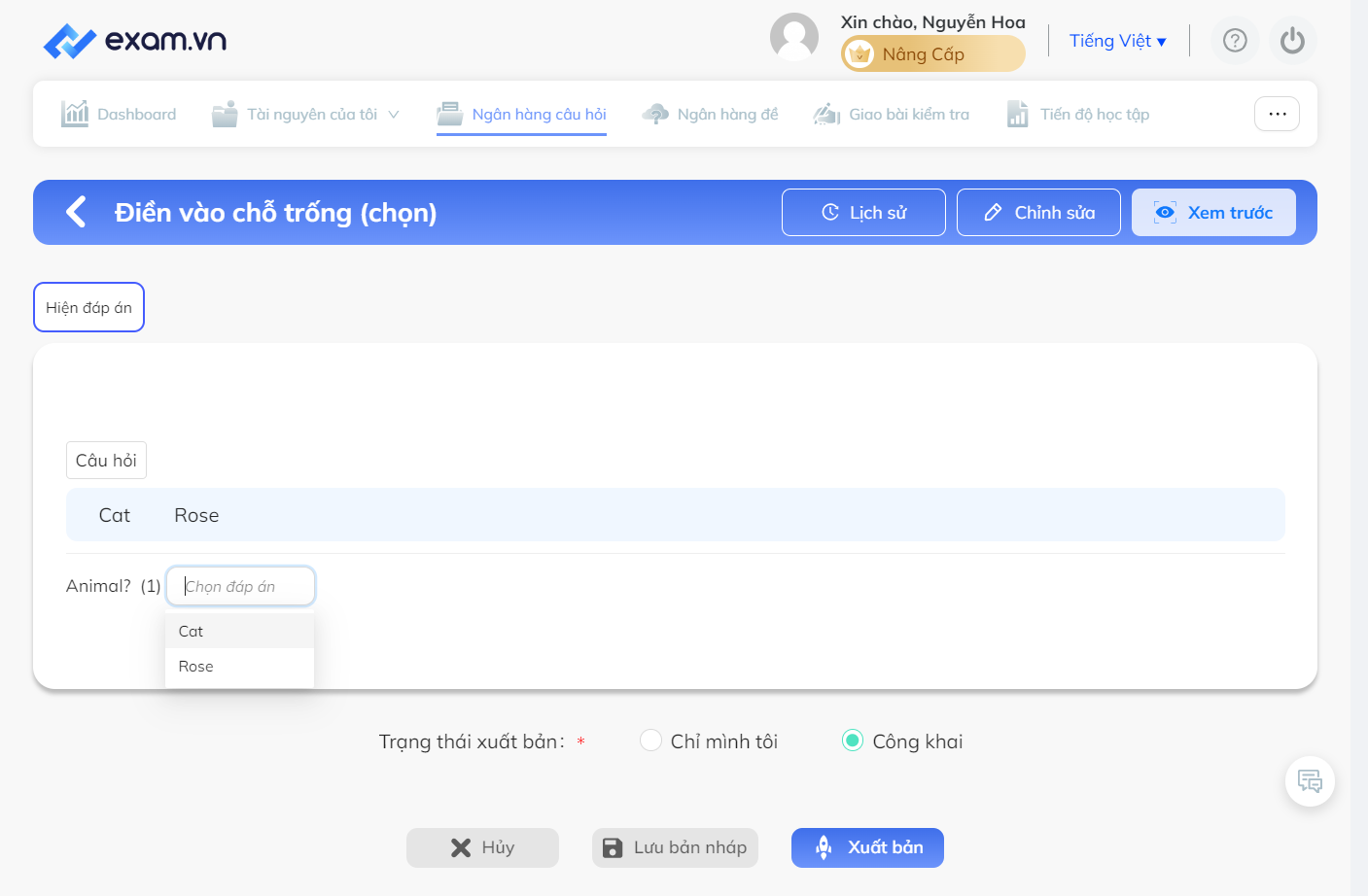Viewport: 1368px width, 896px height.
Task: Click the Xin chào, Nguyễn Hoa greeting
Action: [933, 21]
